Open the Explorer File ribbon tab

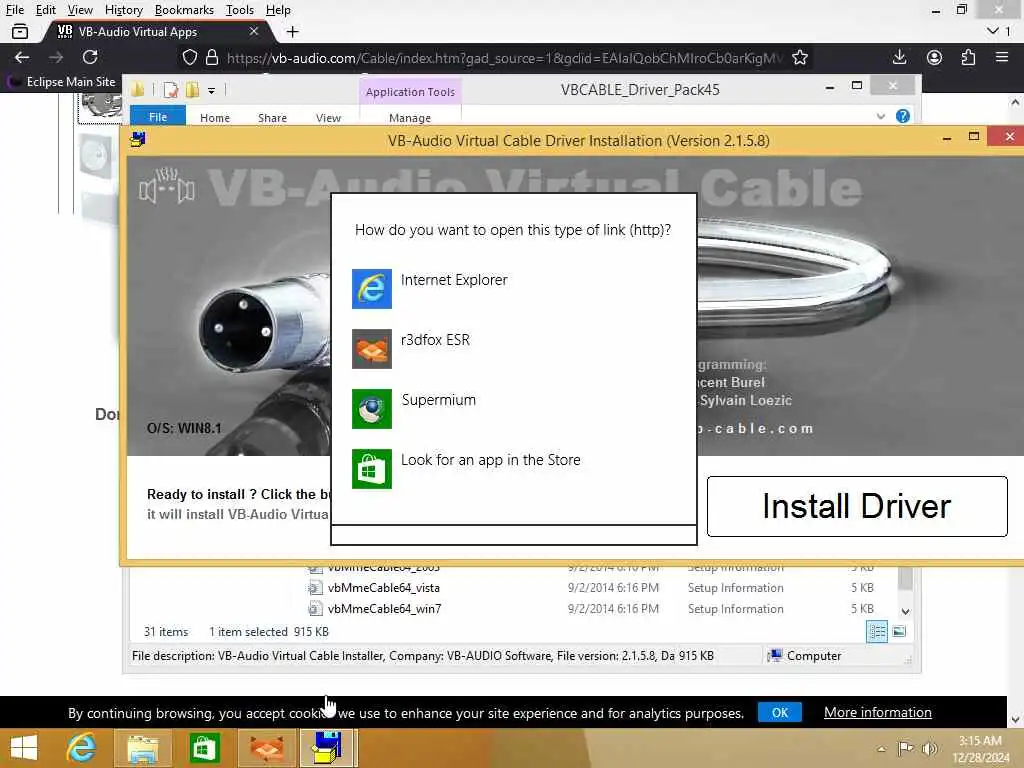click(157, 117)
